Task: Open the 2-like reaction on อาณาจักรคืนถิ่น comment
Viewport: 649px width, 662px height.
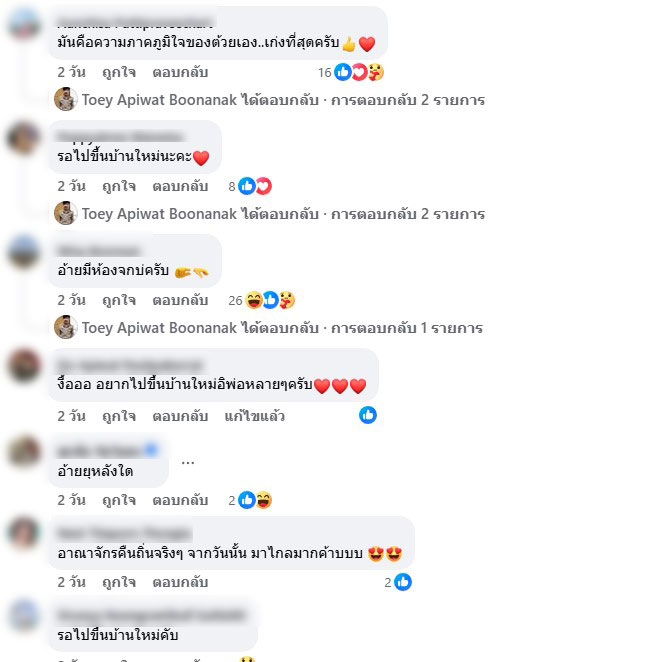Action: point(398,582)
